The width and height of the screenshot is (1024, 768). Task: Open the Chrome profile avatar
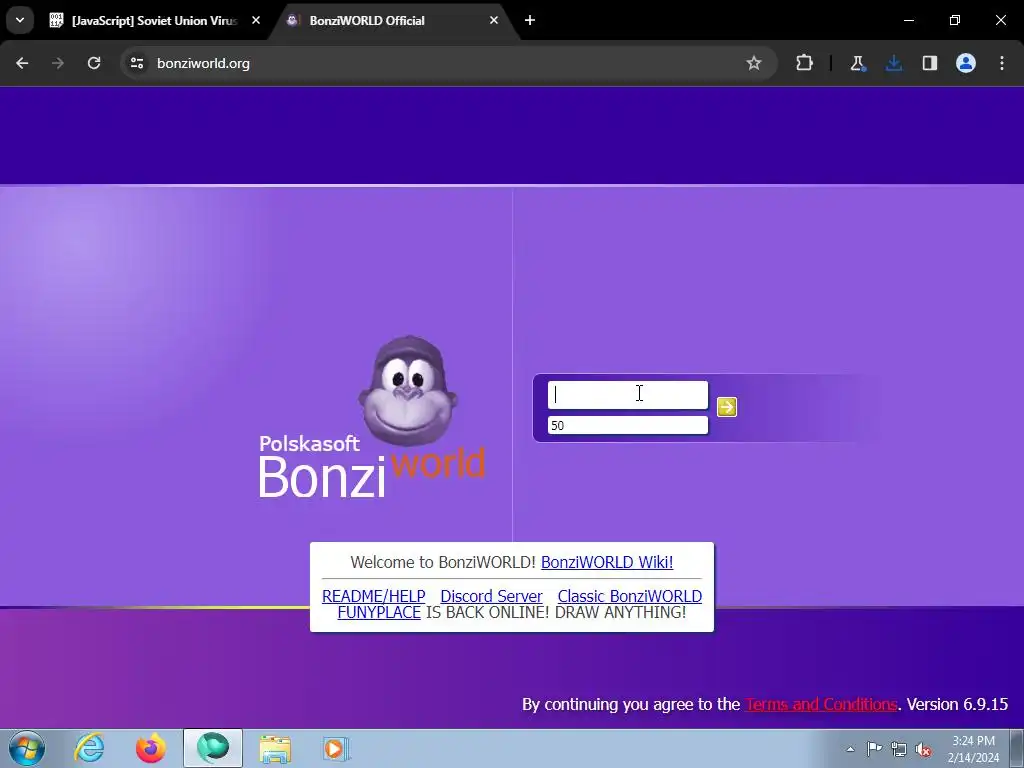[x=966, y=63]
